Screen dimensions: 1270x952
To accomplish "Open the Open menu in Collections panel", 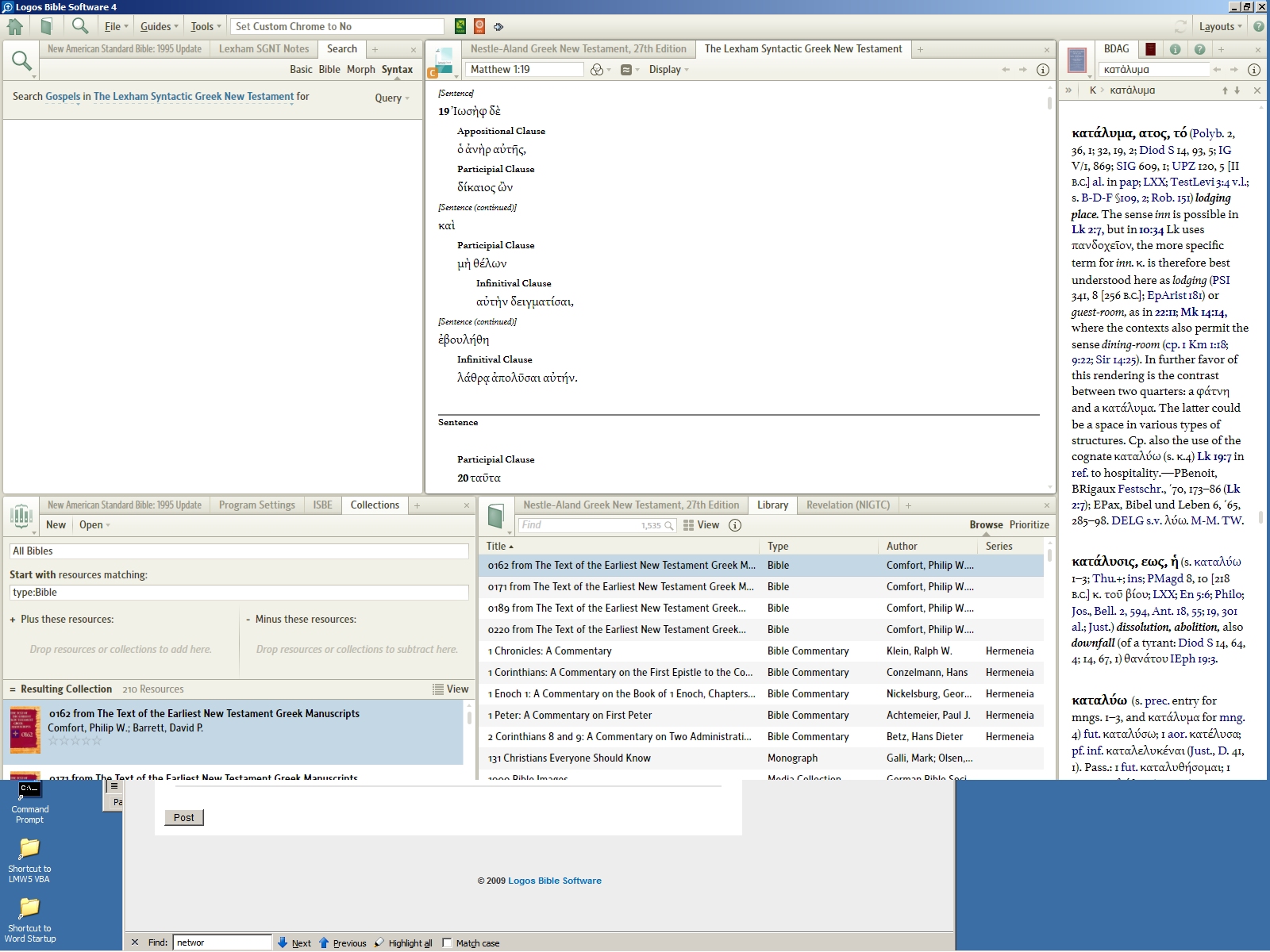I will tap(91, 524).
